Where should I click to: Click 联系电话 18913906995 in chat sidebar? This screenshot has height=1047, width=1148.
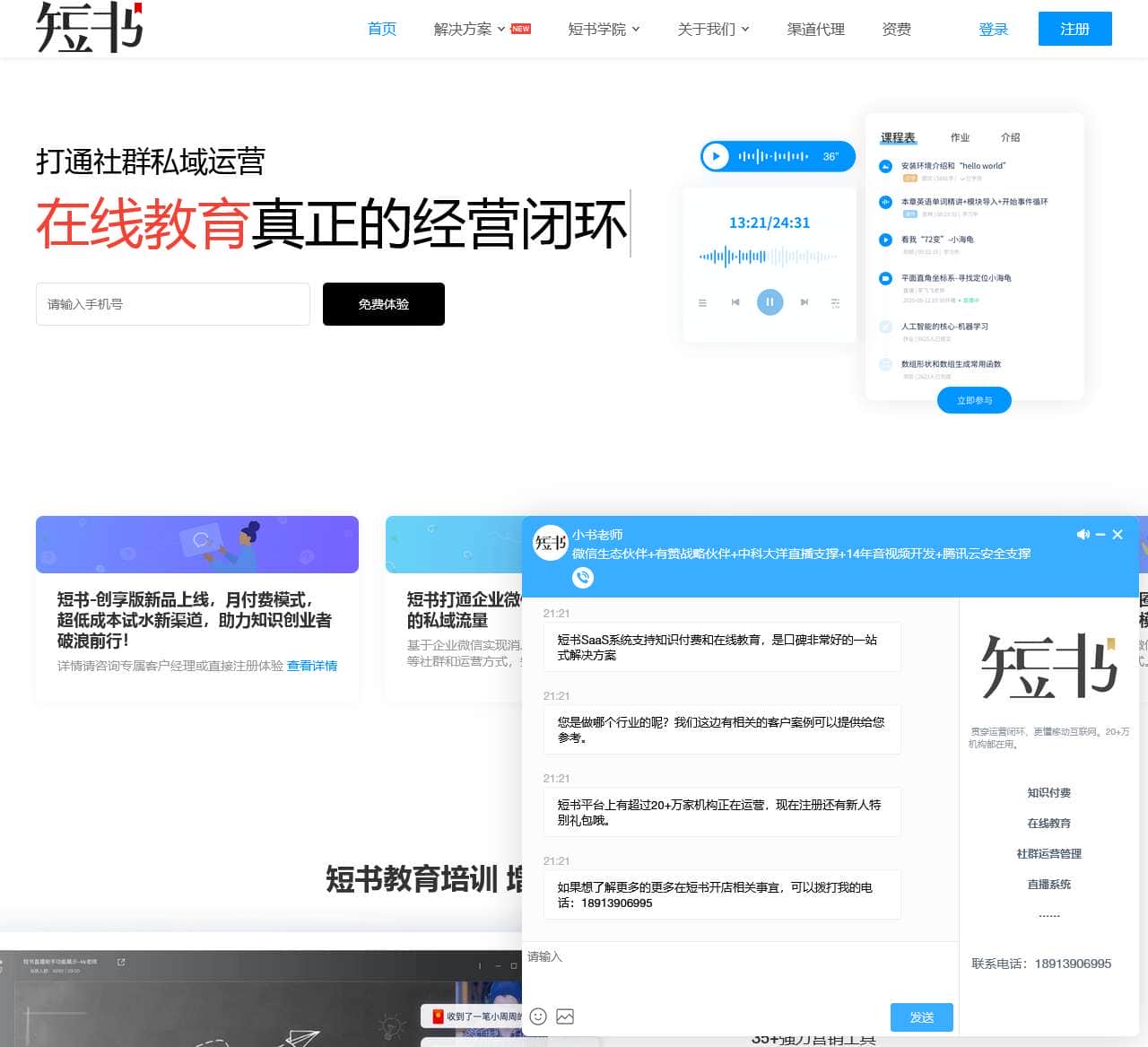tap(1041, 964)
